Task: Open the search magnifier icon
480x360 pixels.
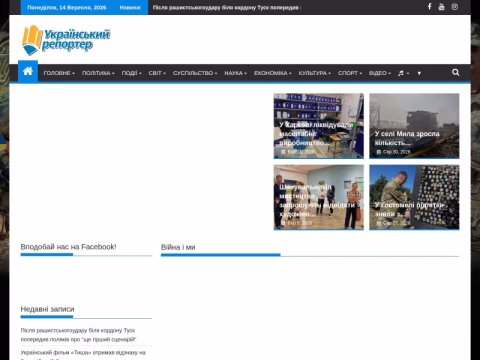Action: pyautogui.click(x=455, y=72)
